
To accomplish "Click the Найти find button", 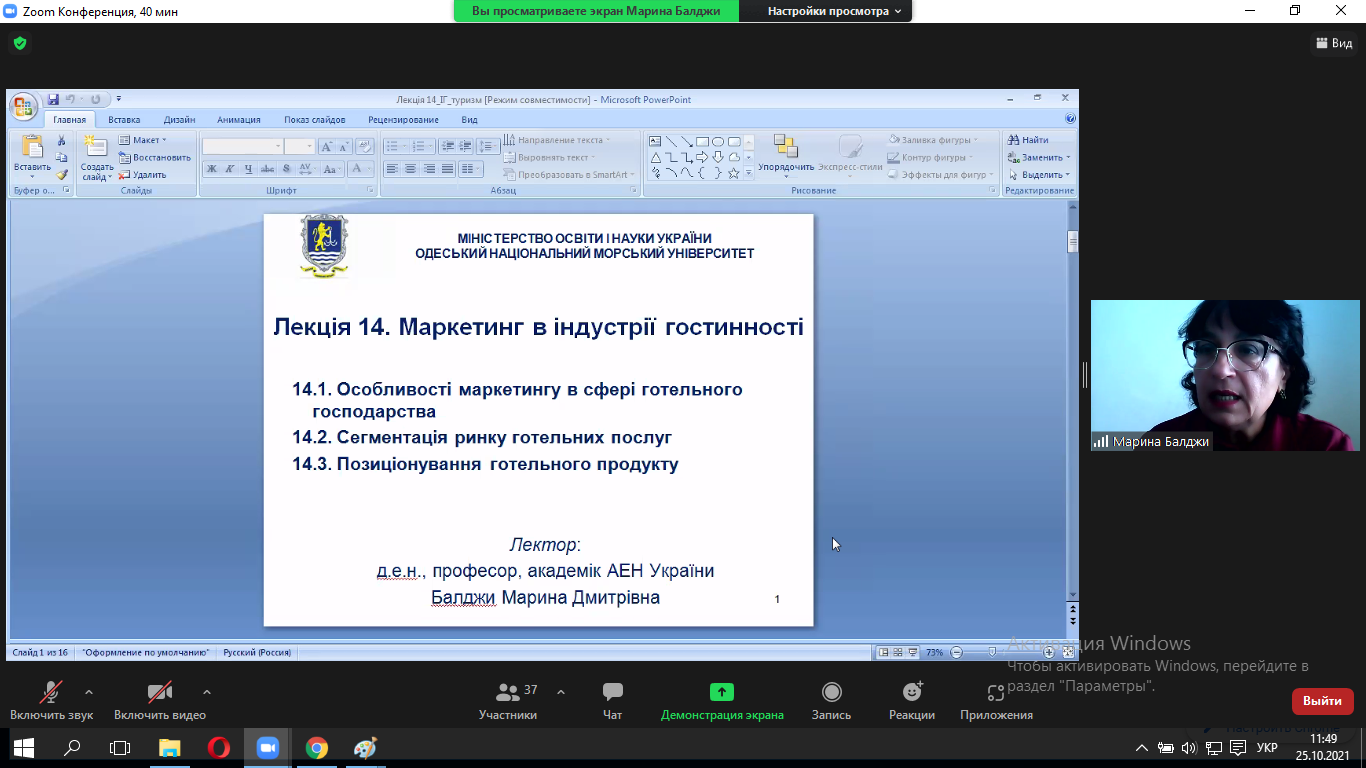I will [1029, 140].
